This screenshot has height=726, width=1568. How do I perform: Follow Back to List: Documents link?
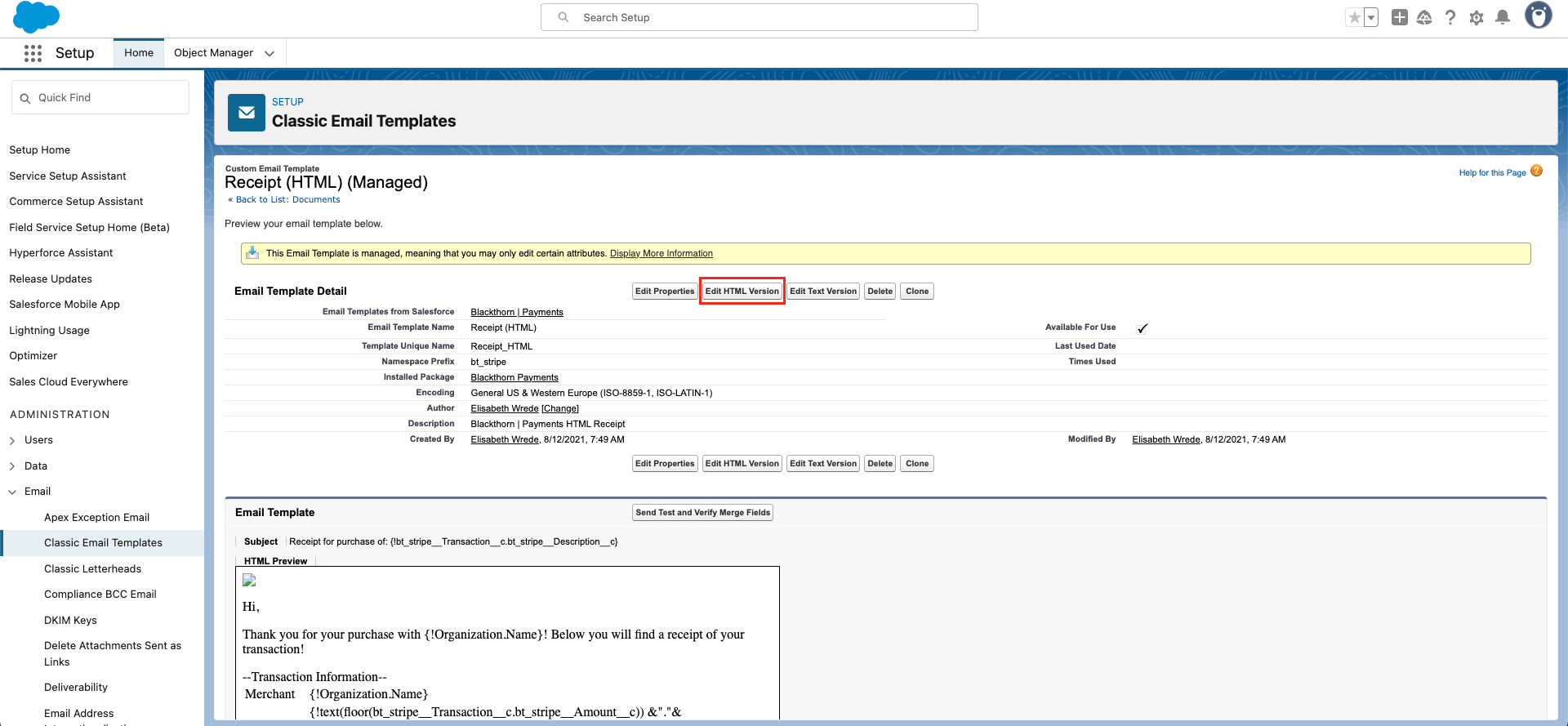point(288,200)
